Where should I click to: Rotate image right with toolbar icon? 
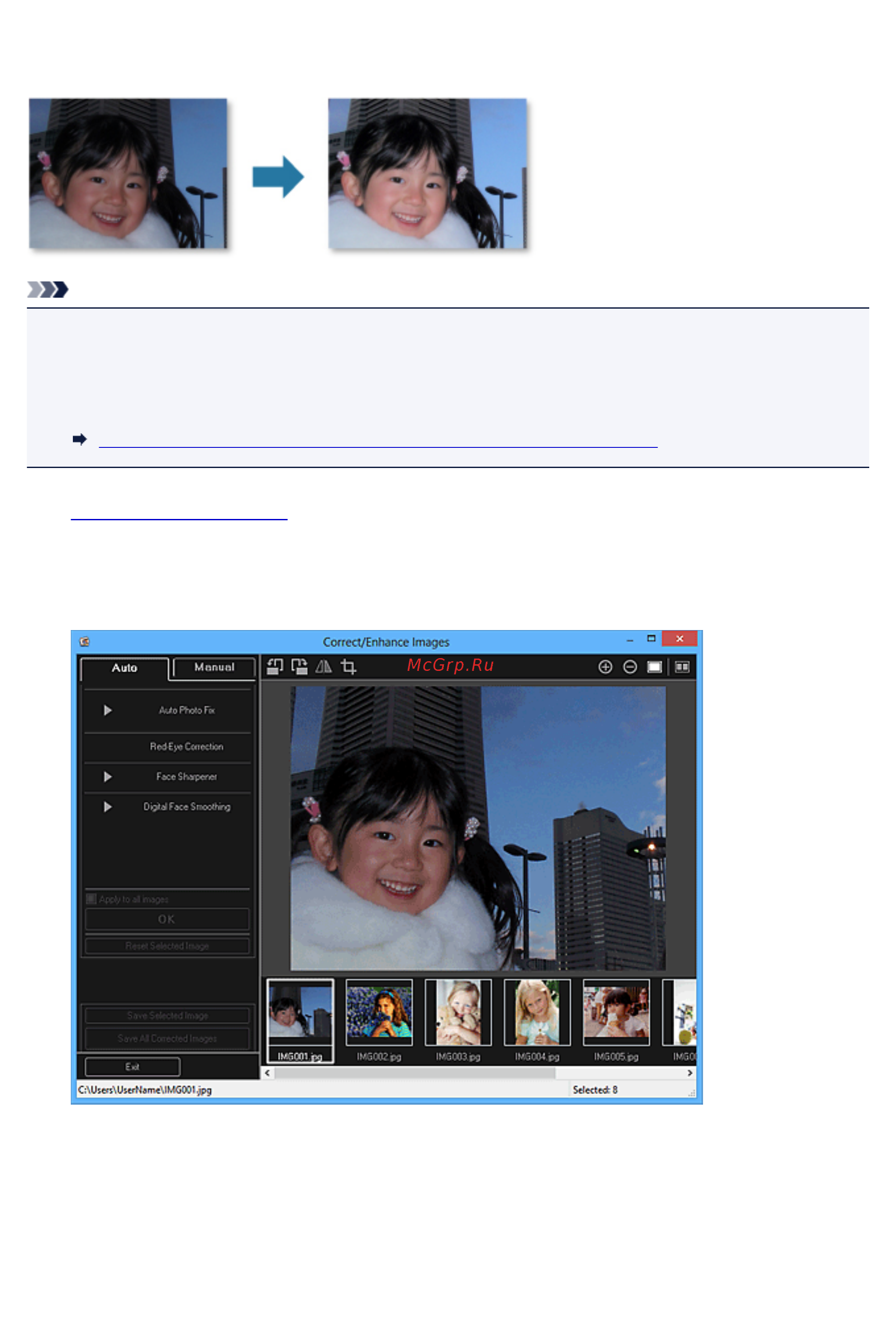[x=299, y=666]
